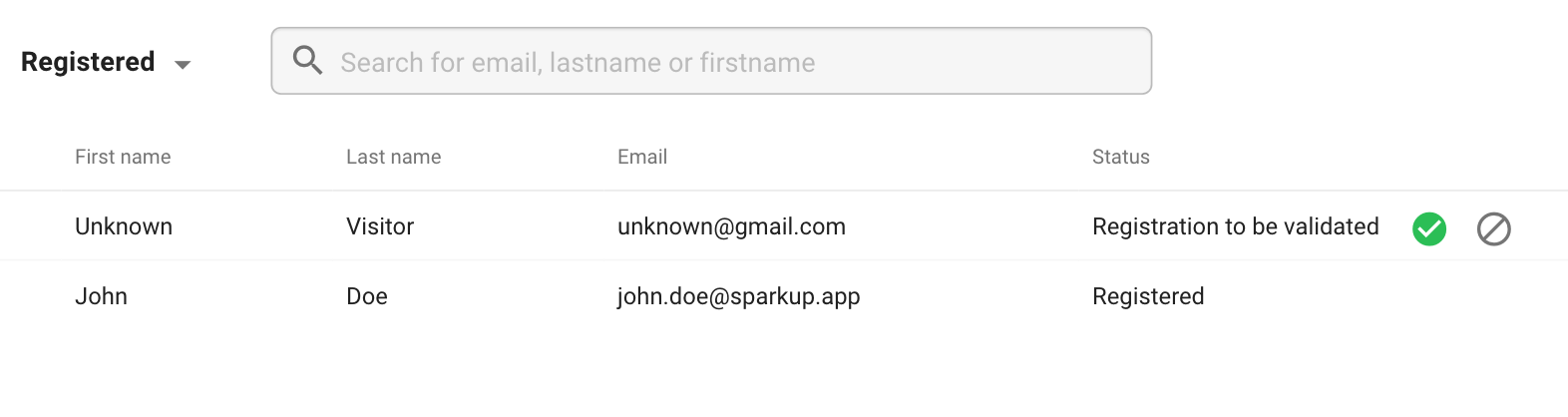Screen dimensions: 1568x417
Task: Approve registration with green checkmark icon
Action: pos(1428,228)
